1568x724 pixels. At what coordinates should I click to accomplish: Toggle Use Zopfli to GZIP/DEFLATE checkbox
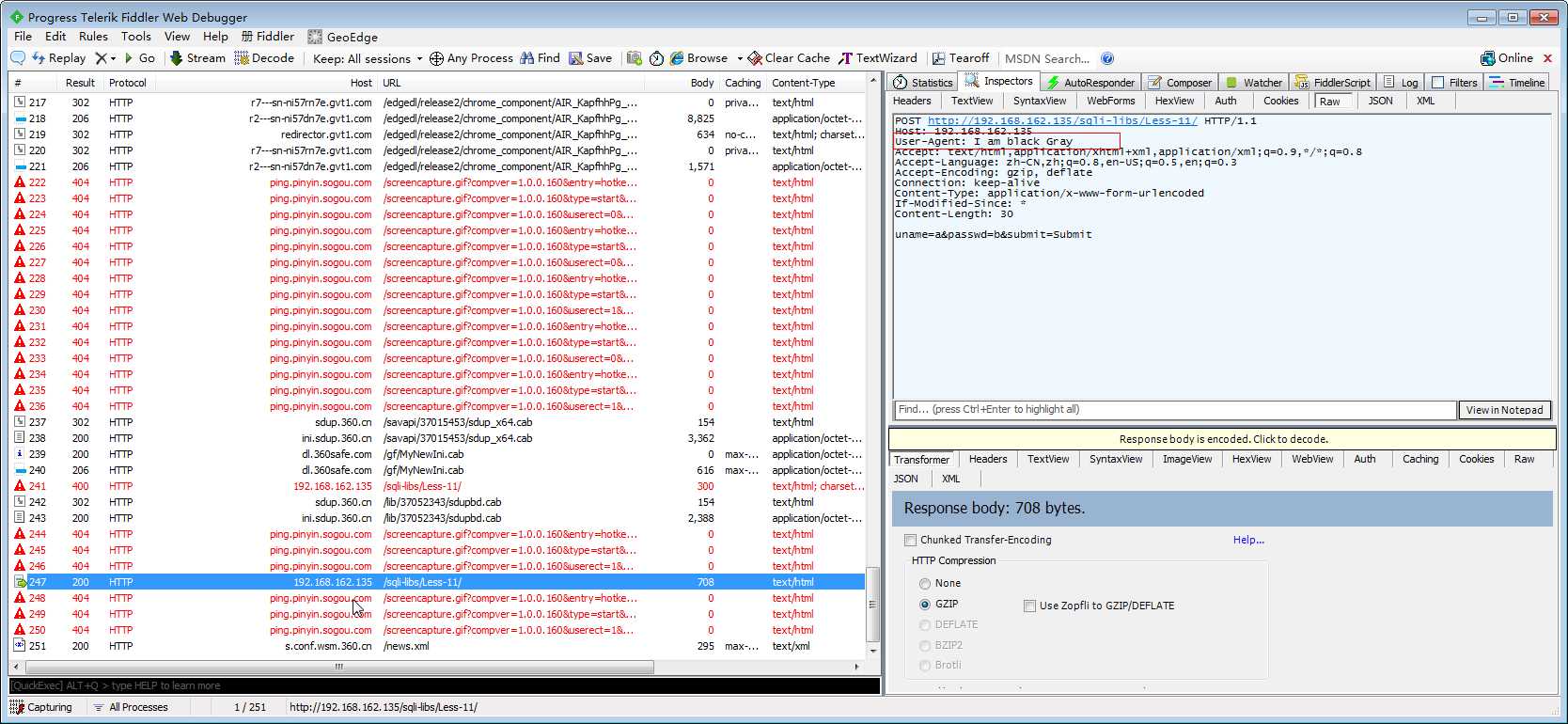(1030, 606)
